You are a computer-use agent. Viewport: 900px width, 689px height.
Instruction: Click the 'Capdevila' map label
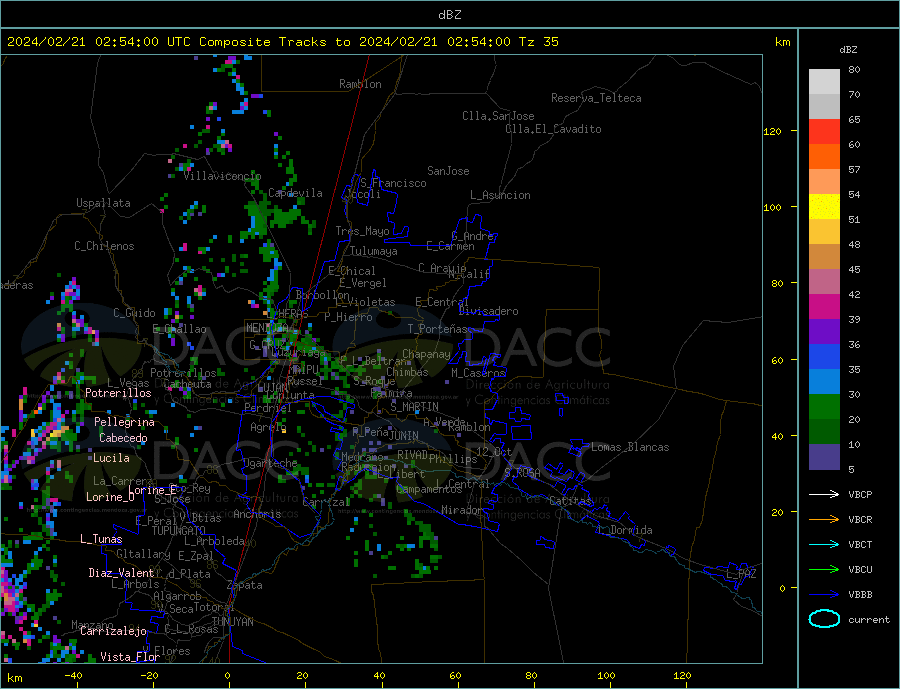point(295,193)
